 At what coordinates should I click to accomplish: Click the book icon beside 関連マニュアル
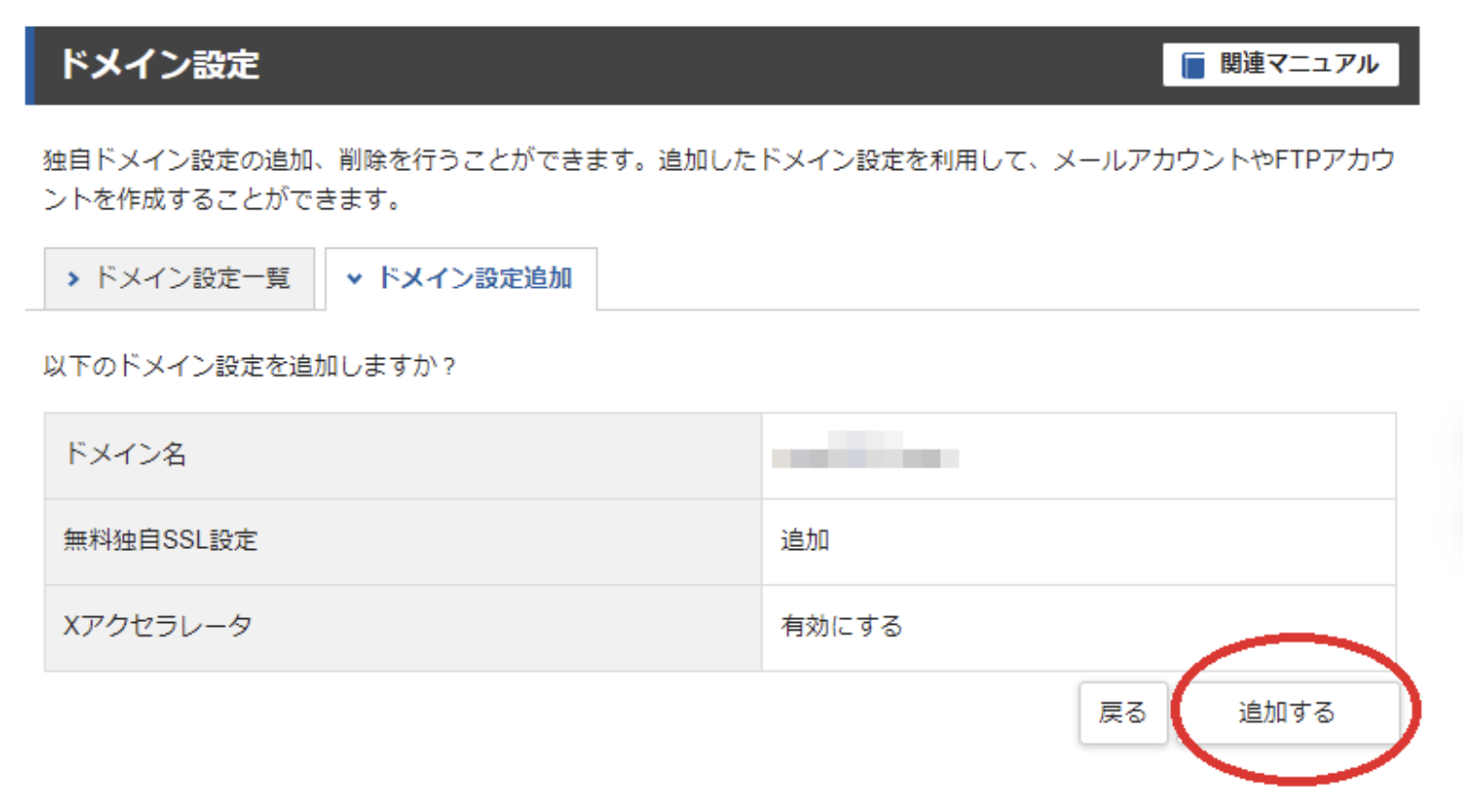pos(1192,65)
